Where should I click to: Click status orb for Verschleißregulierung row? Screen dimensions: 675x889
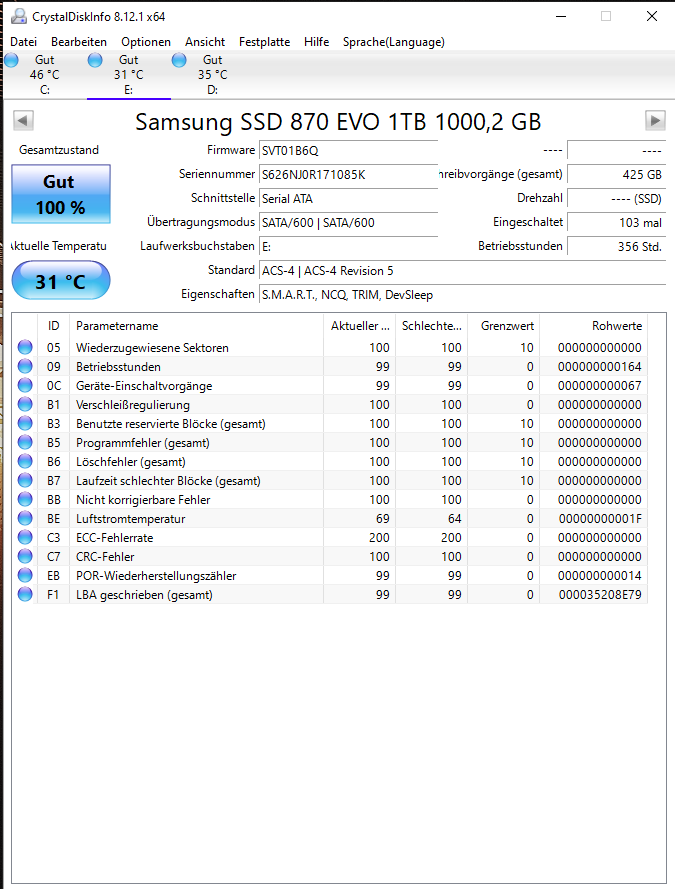(x=25, y=404)
